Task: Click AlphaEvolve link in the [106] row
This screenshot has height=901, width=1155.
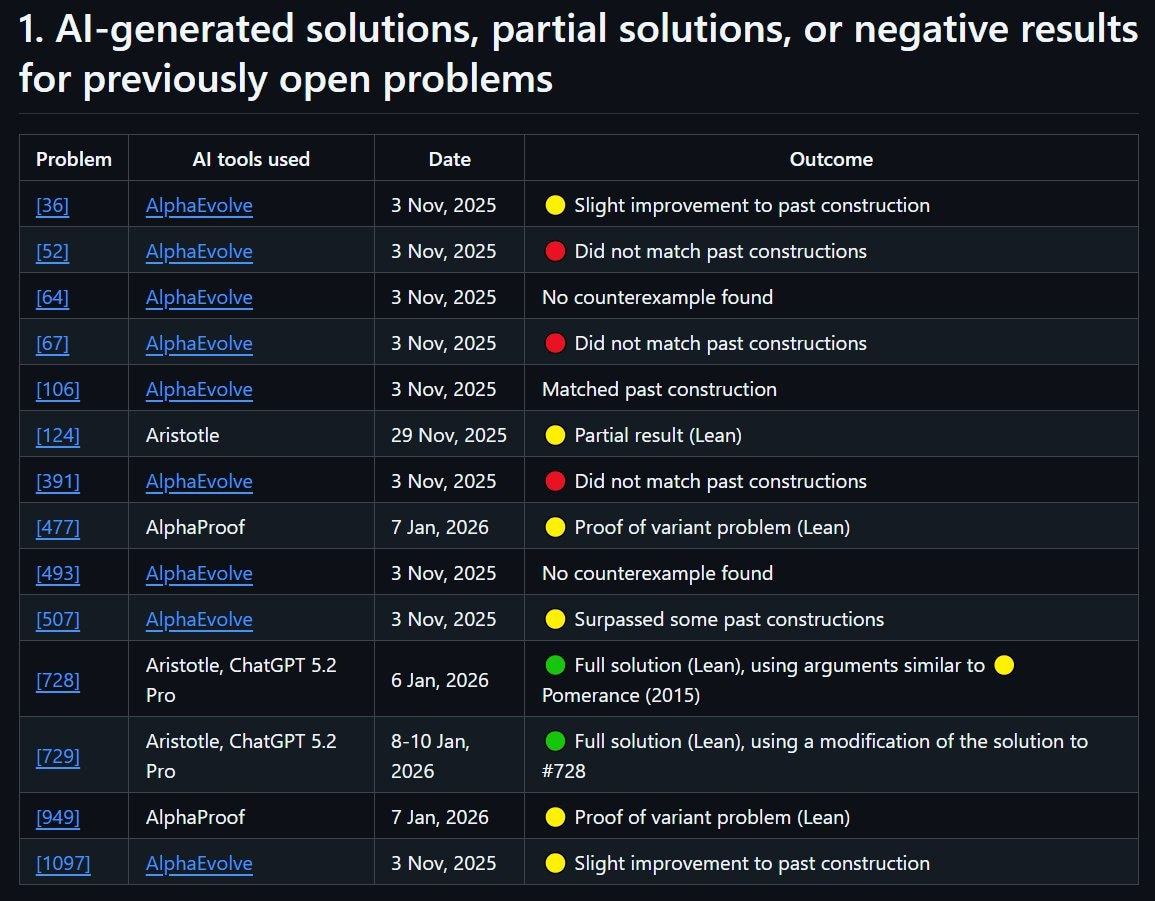Action: coord(199,390)
